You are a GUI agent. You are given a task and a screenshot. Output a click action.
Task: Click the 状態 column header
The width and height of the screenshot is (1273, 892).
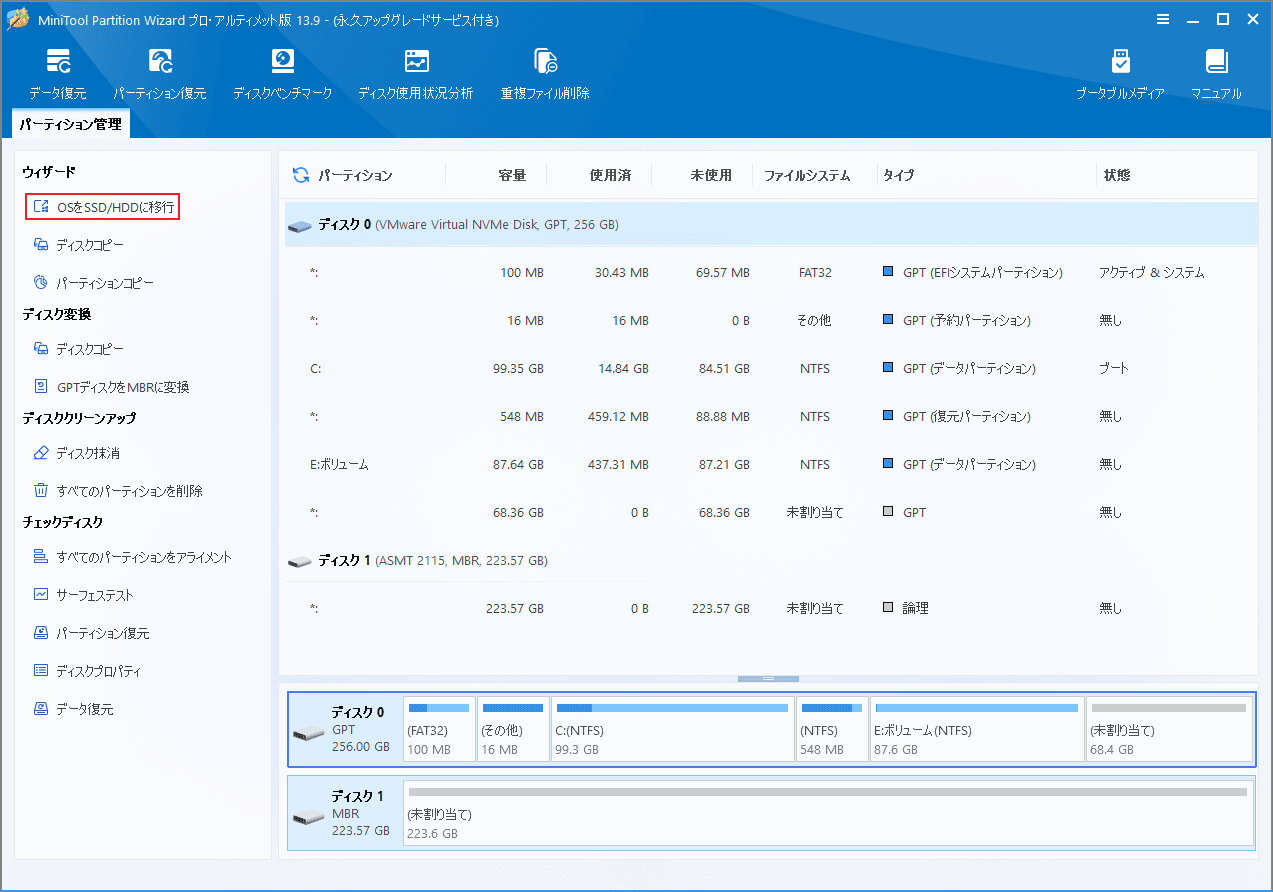coord(1116,175)
